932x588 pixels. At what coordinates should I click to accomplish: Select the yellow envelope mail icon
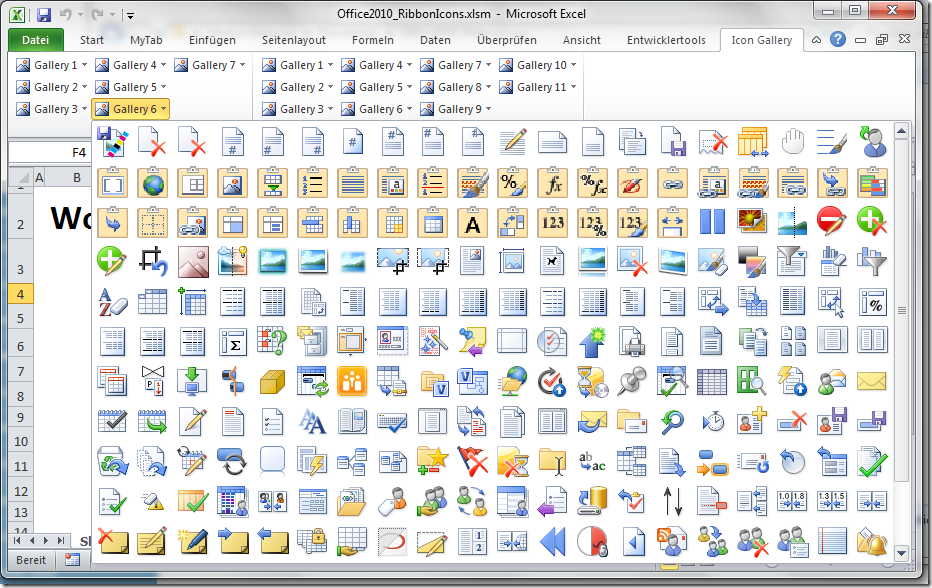point(872,381)
